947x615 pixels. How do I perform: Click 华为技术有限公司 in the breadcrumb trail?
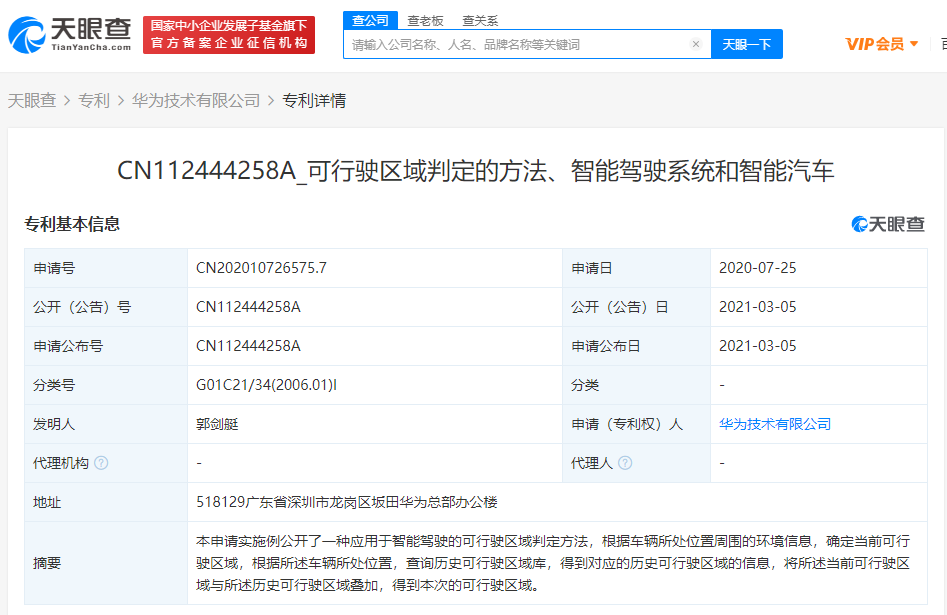point(194,100)
